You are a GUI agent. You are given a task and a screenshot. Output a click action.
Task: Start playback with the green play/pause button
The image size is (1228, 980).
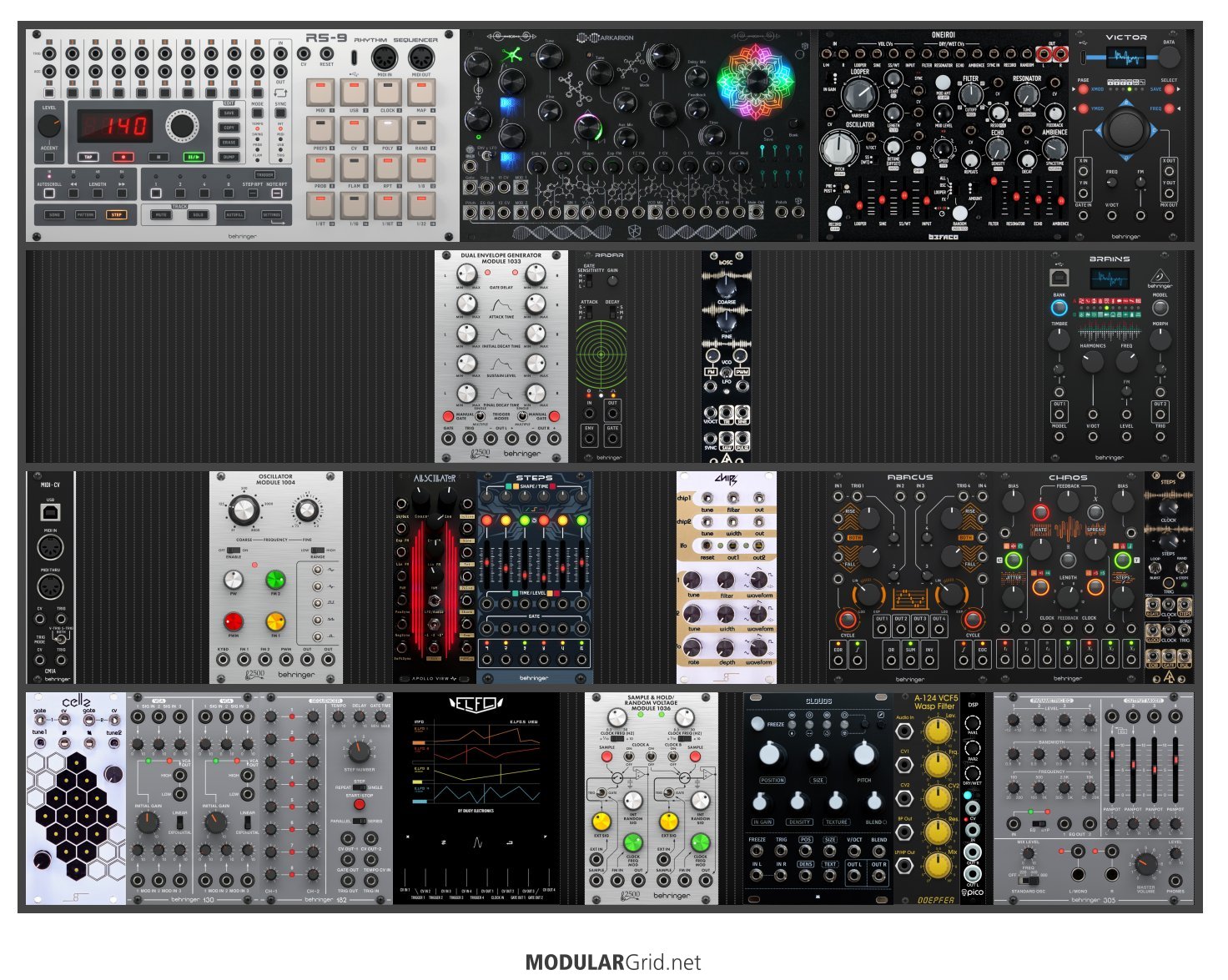pos(194,157)
